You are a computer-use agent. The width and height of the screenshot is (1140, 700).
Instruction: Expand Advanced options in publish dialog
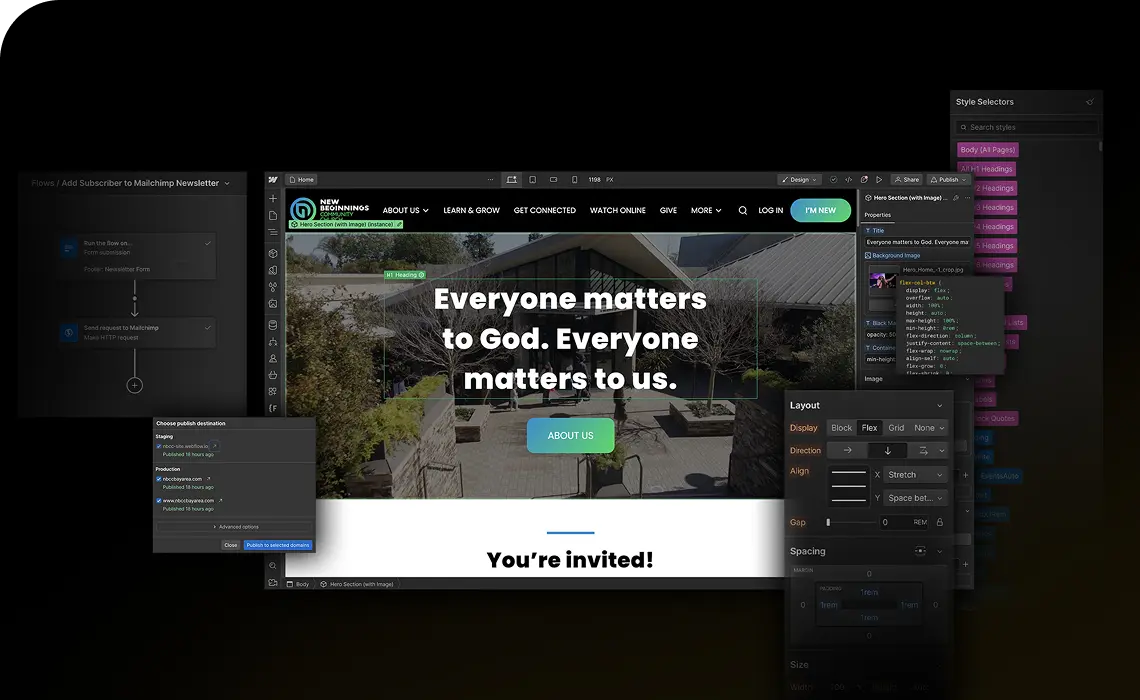click(235, 527)
